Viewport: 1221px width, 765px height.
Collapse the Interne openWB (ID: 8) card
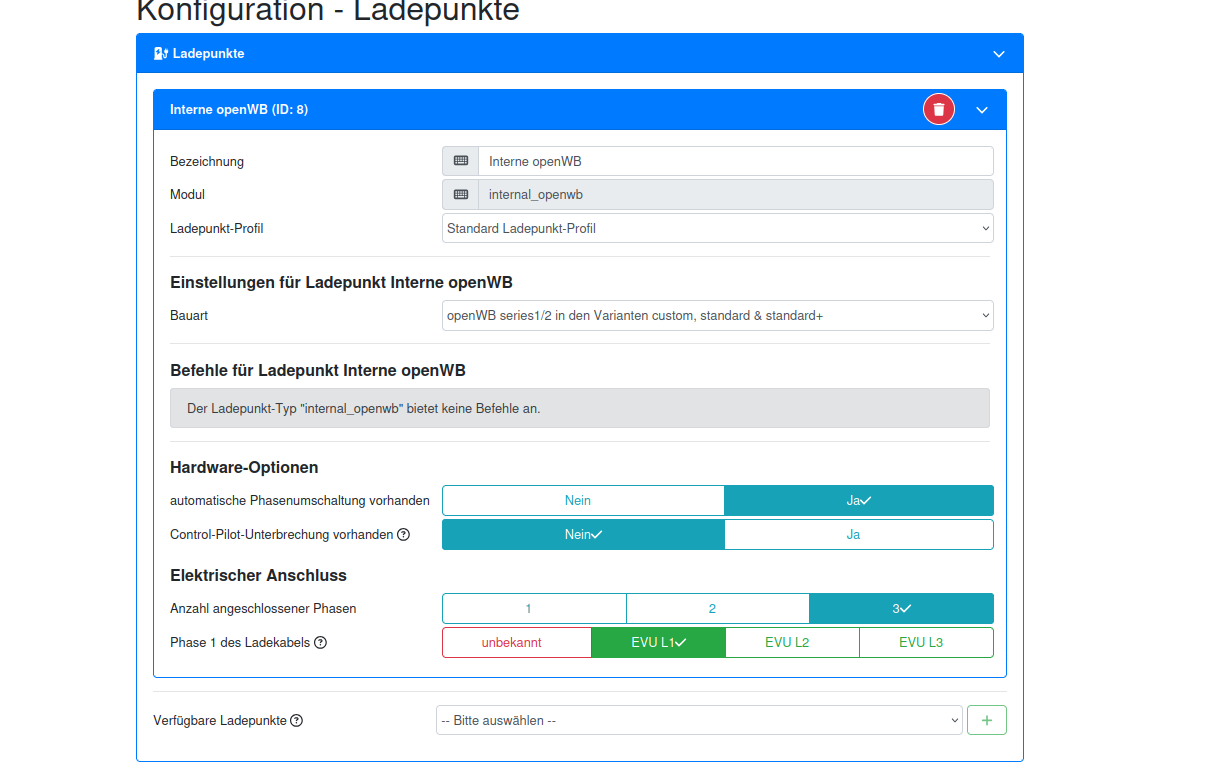(x=982, y=110)
